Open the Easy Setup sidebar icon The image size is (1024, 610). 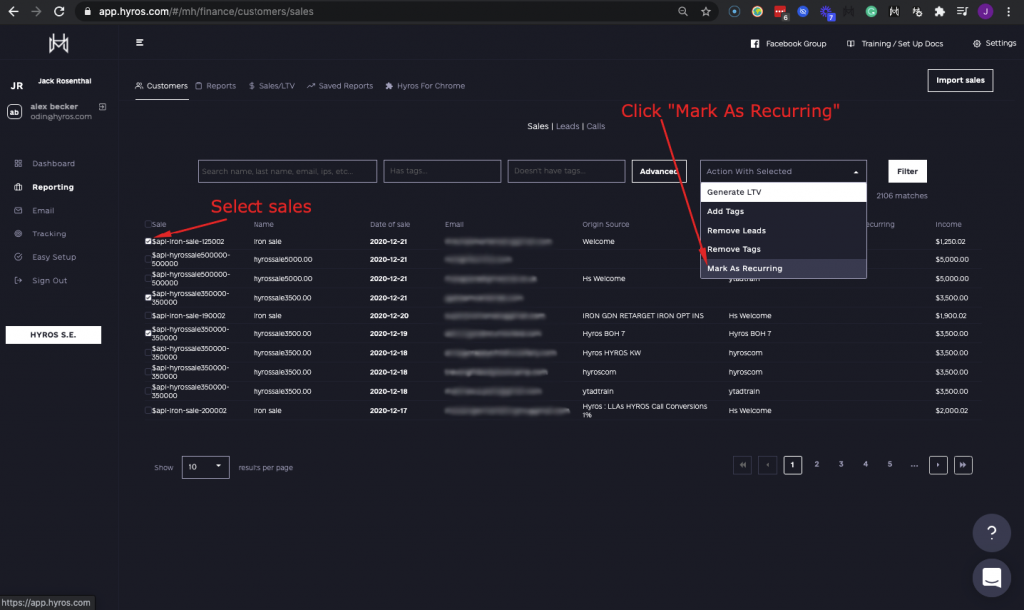pyautogui.click(x=18, y=257)
